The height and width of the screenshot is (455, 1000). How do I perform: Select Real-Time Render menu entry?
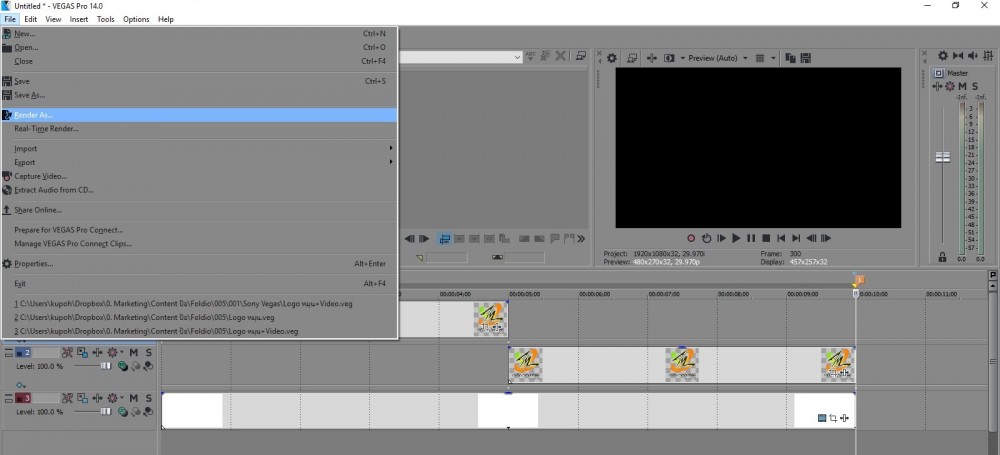coord(199,128)
